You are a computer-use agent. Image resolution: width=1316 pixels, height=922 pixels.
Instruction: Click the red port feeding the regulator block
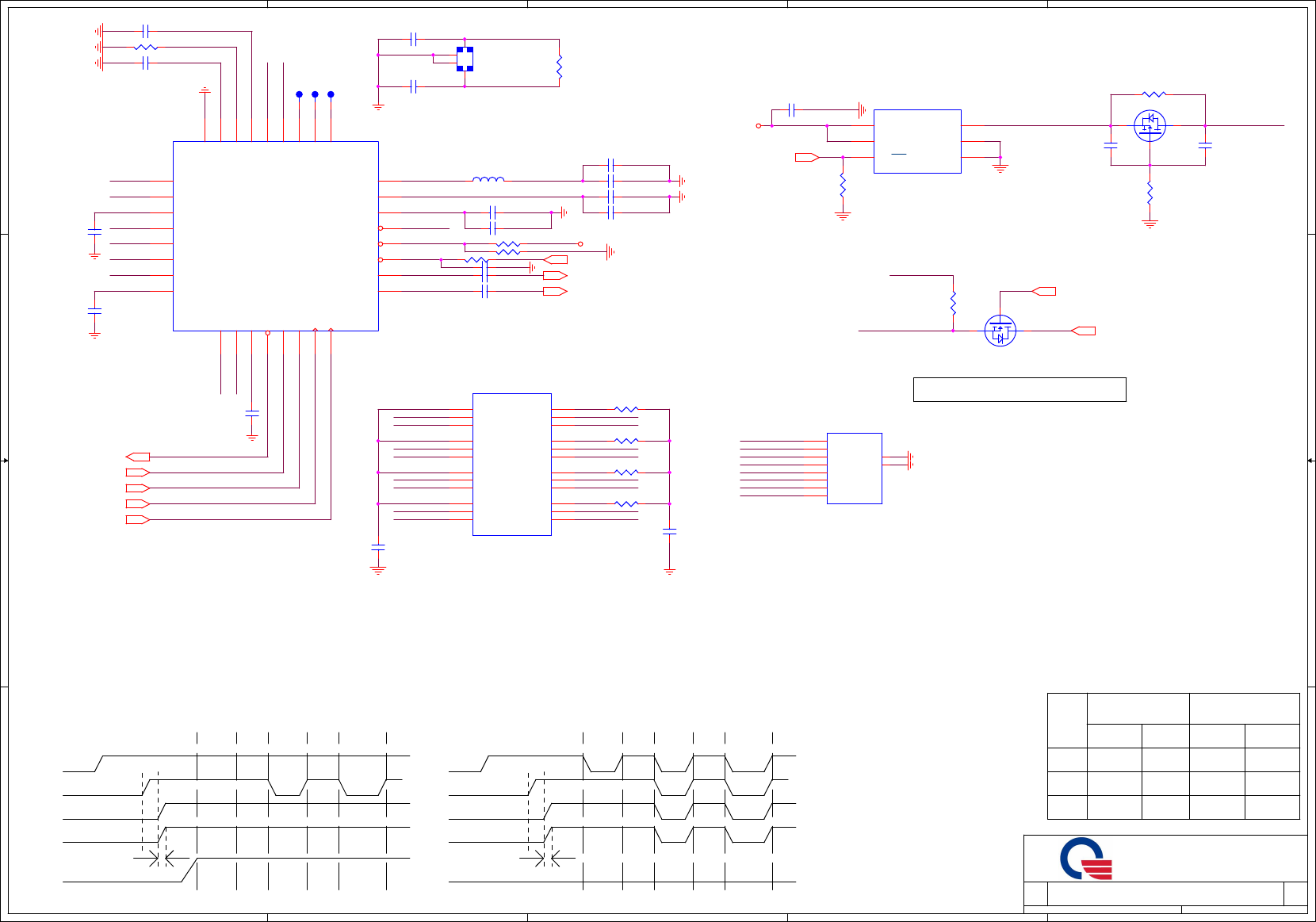(x=807, y=157)
